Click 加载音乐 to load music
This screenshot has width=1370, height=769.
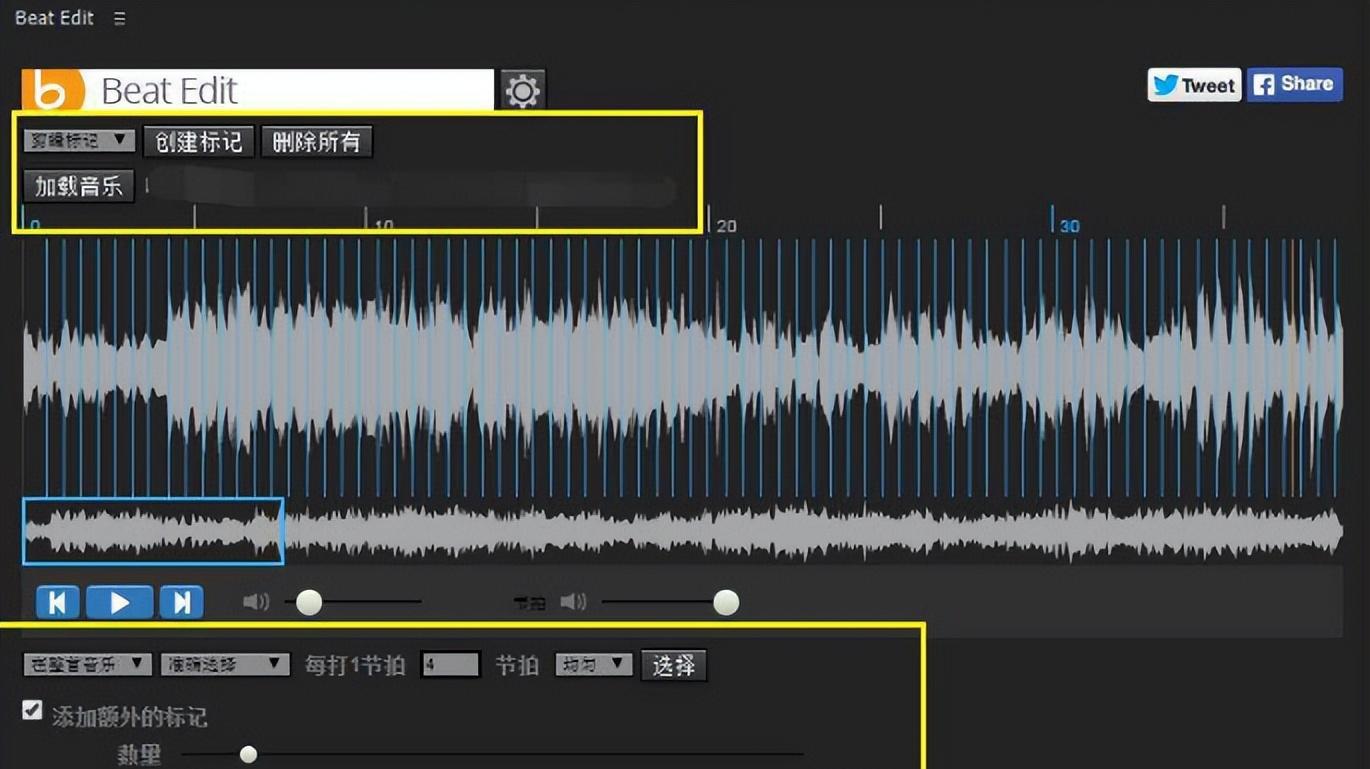[79, 186]
